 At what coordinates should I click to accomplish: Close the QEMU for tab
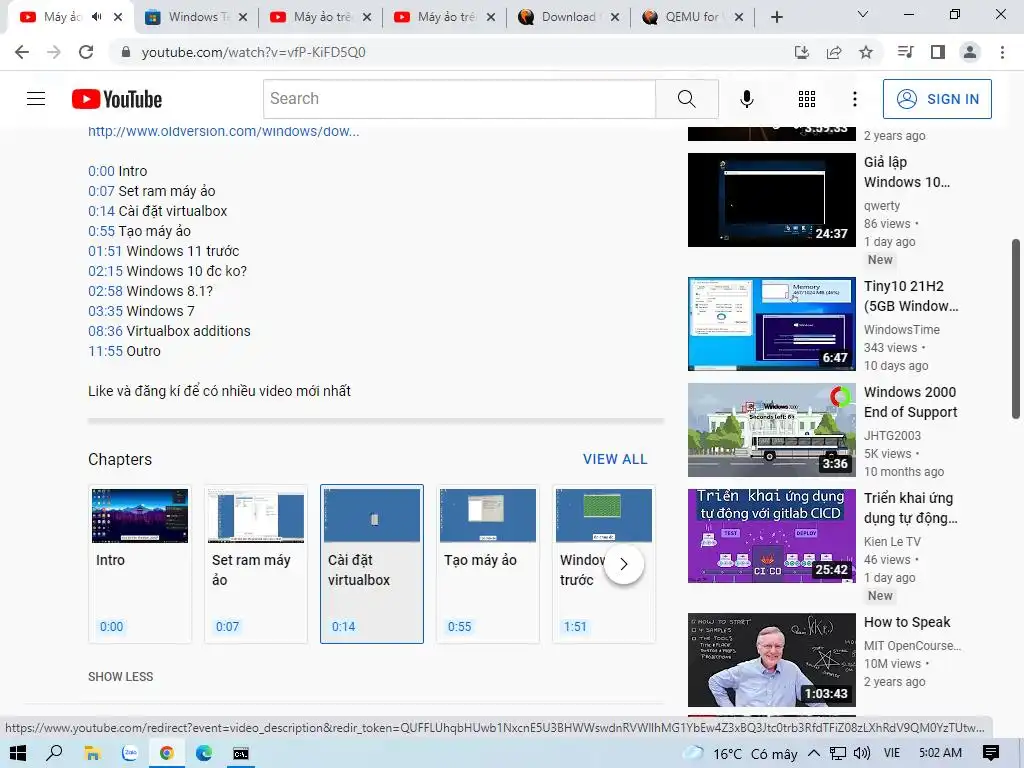(739, 17)
